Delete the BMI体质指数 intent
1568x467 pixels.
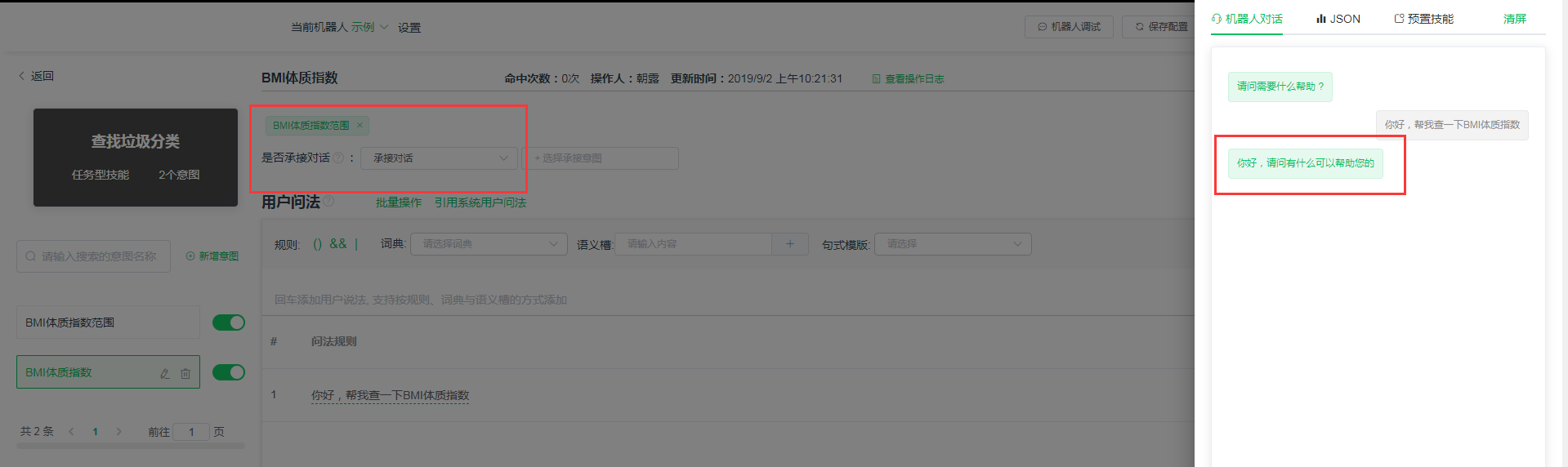(185, 373)
